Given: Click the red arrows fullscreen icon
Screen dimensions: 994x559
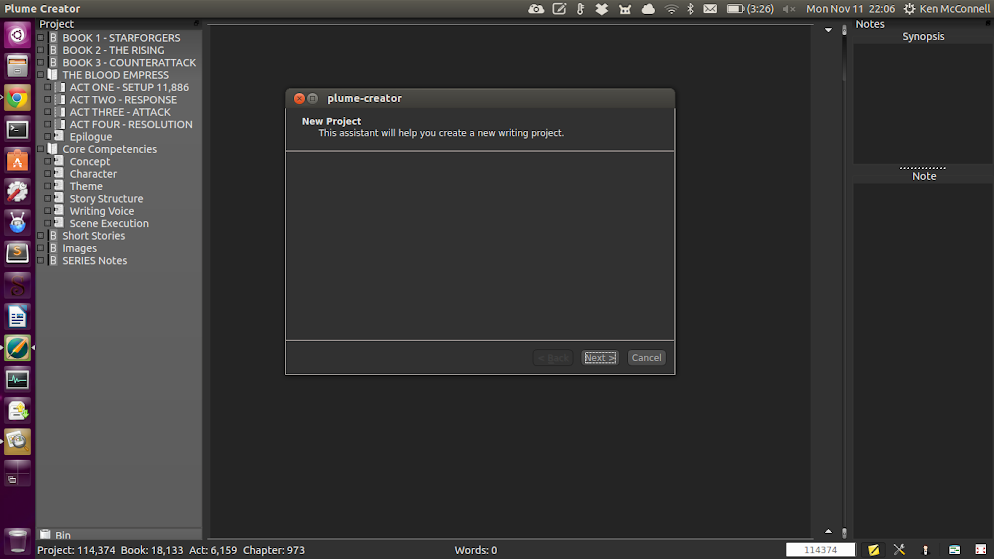Looking at the screenshot, I should tap(981, 550).
